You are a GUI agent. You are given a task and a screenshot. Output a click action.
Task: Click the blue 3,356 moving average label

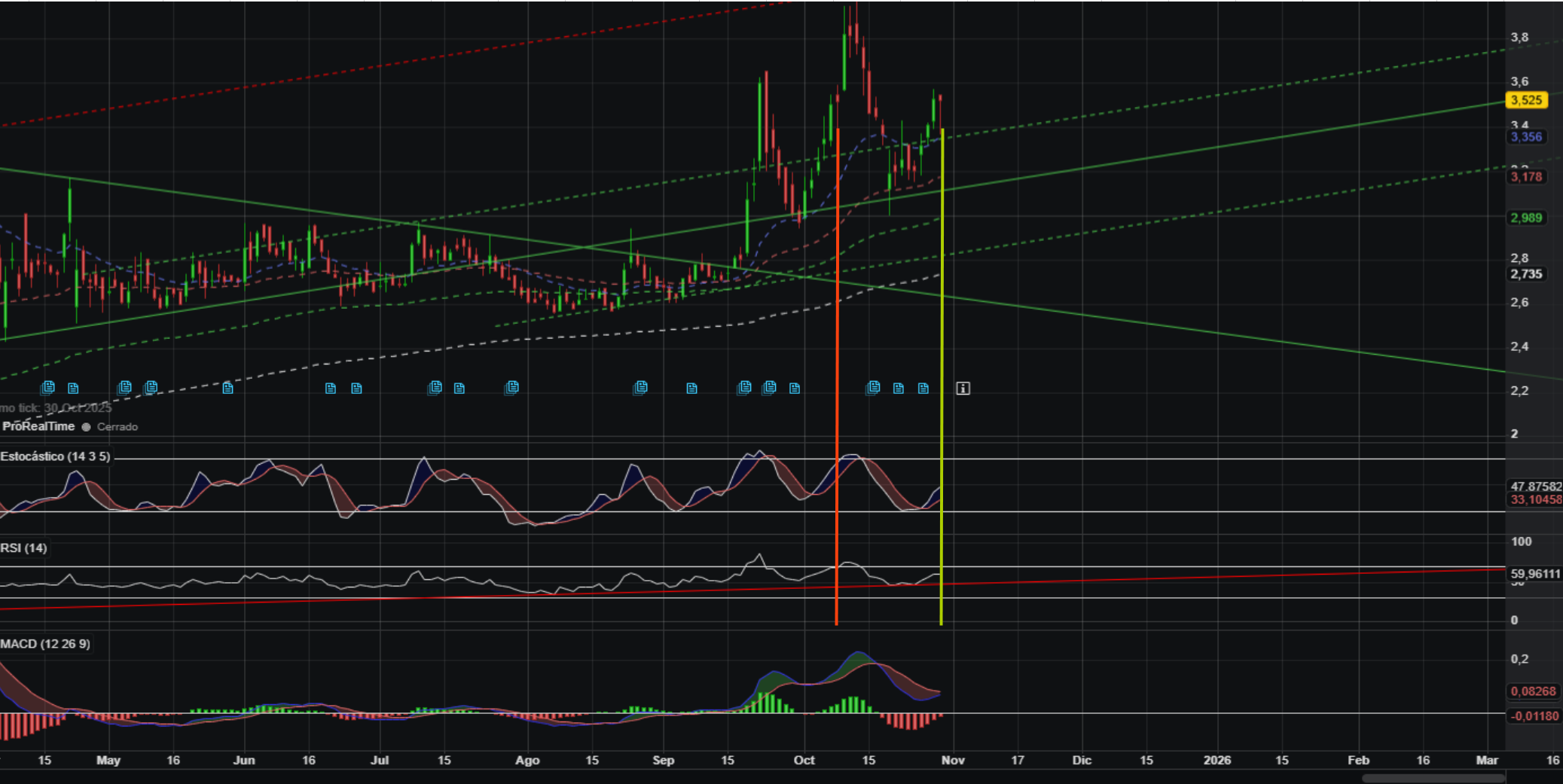[x=1526, y=137]
